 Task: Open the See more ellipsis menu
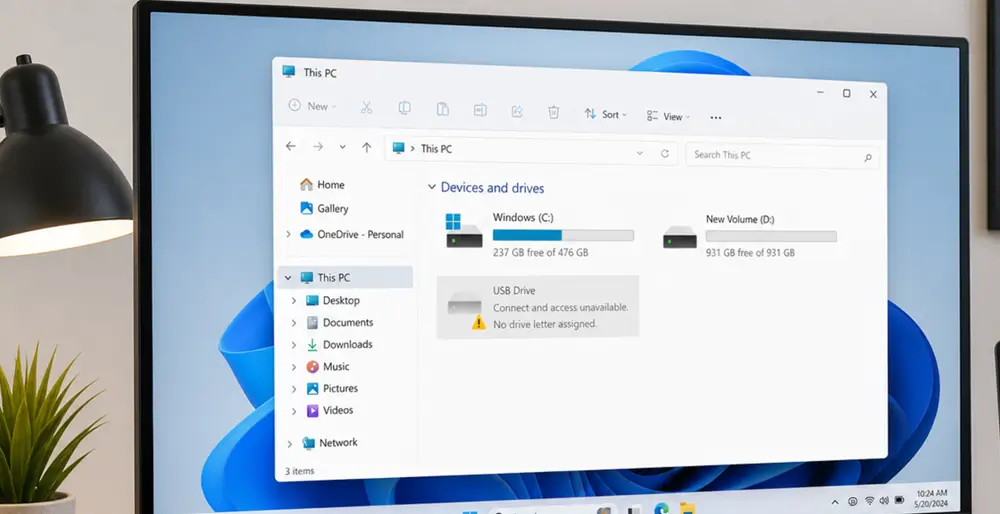[716, 117]
